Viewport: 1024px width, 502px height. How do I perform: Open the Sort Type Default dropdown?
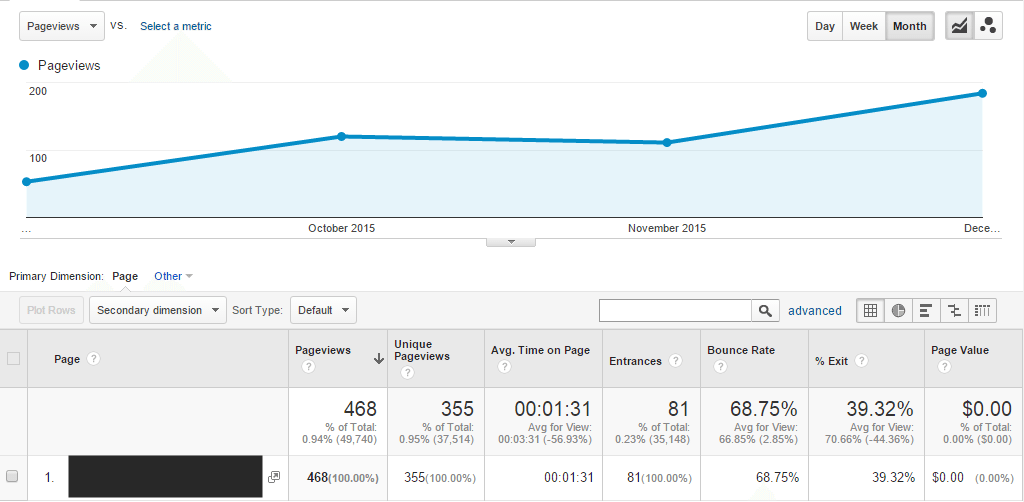[323, 310]
